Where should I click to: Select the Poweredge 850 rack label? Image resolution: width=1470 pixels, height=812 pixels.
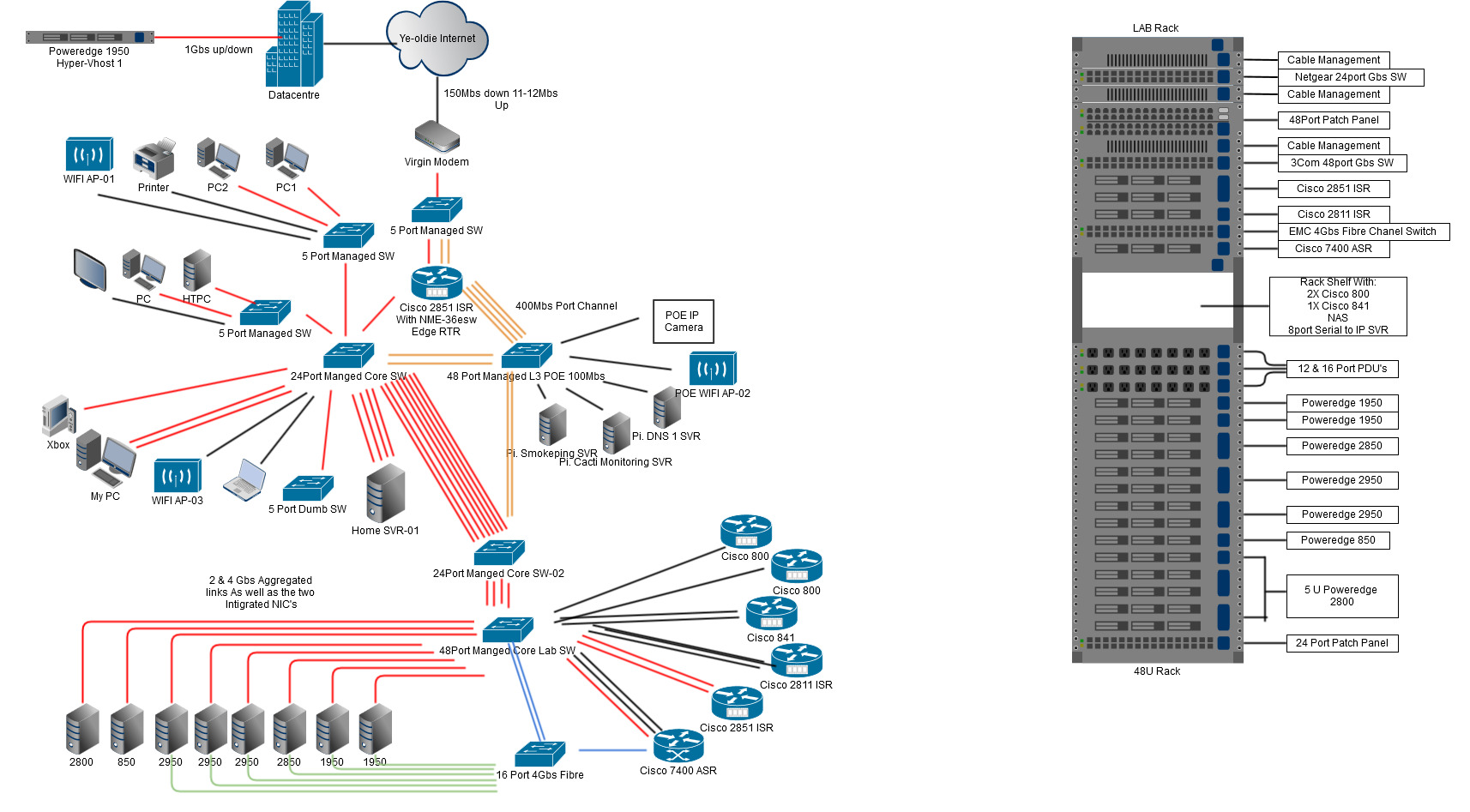point(1338,540)
